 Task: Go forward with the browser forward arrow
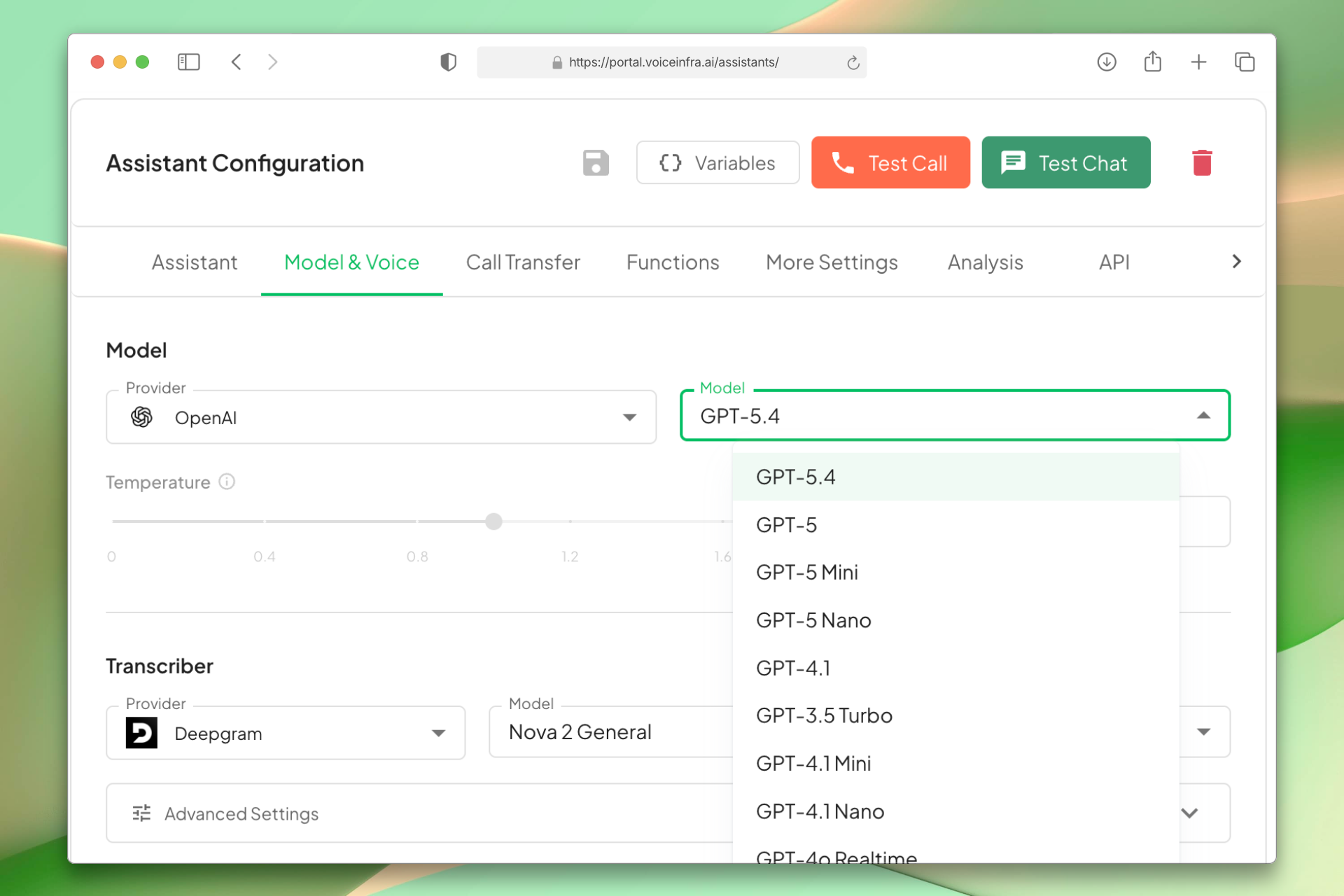[x=273, y=62]
